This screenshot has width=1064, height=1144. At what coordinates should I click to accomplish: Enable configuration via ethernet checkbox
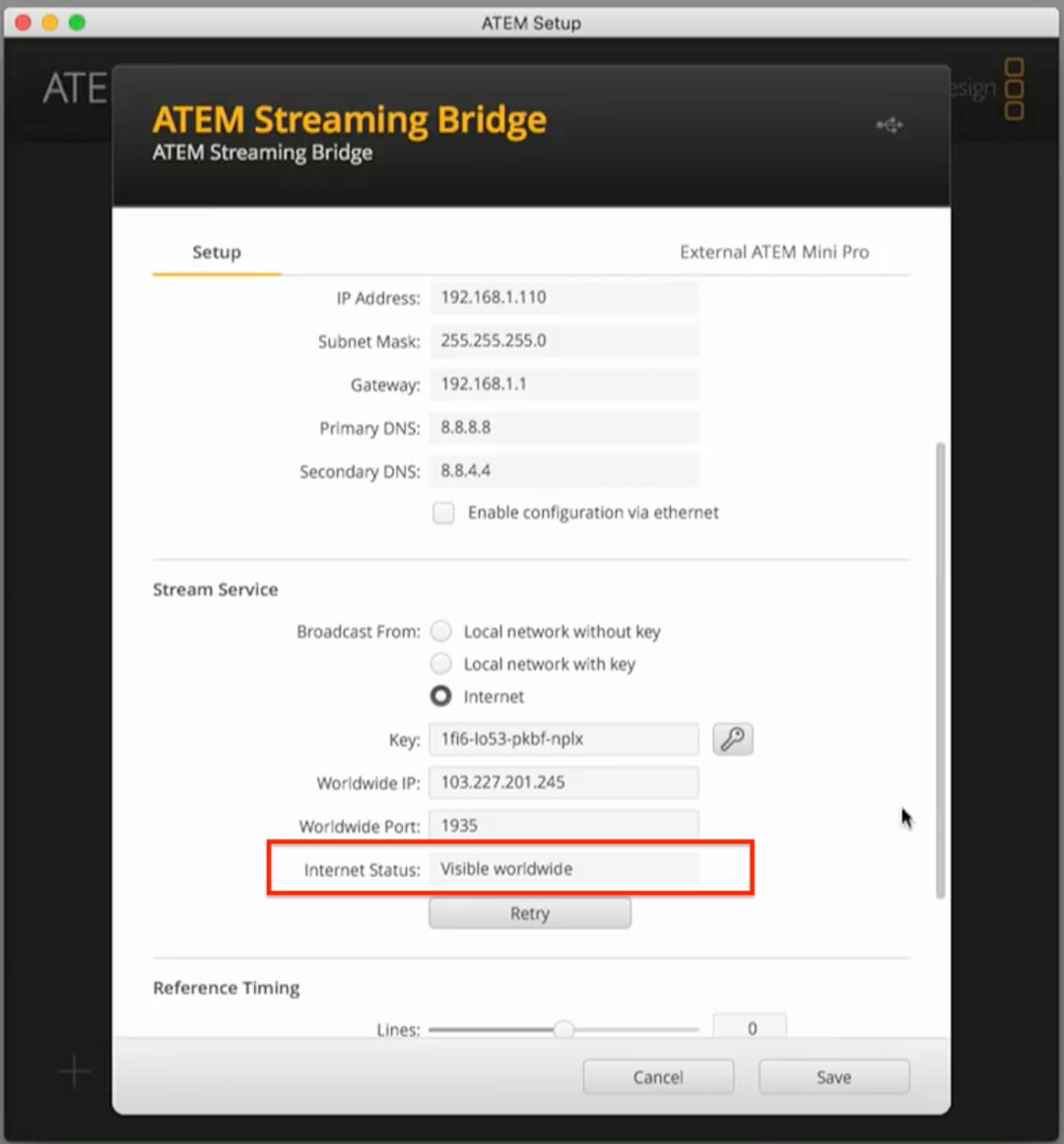tap(443, 513)
